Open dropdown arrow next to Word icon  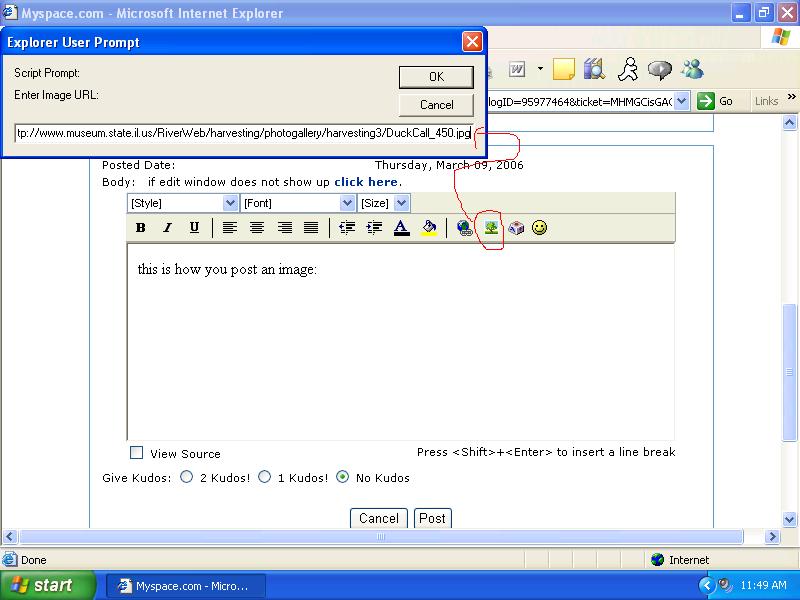pos(540,69)
